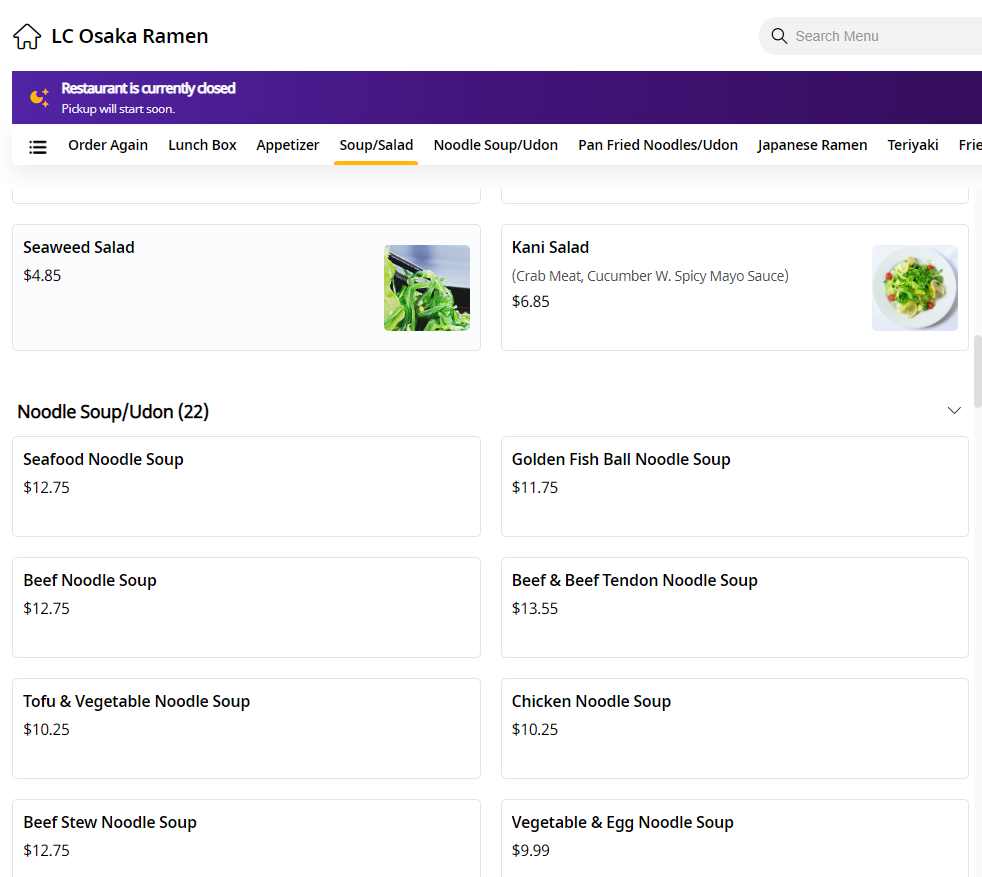Viewport: 982px width, 877px height.
Task: Click the moon icon in closed banner
Action: click(39, 97)
